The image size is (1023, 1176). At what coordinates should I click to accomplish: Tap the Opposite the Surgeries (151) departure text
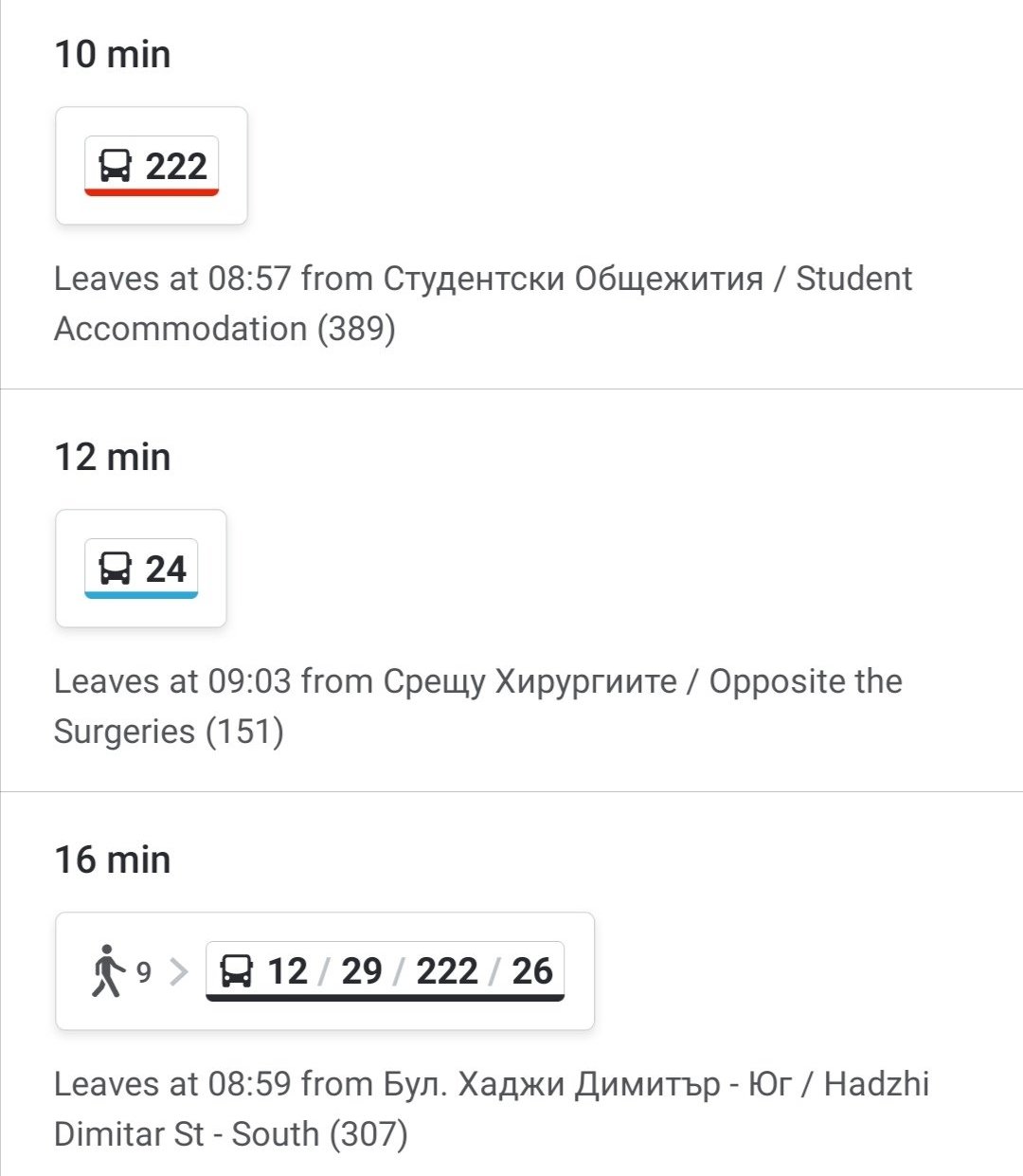(x=477, y=706)
